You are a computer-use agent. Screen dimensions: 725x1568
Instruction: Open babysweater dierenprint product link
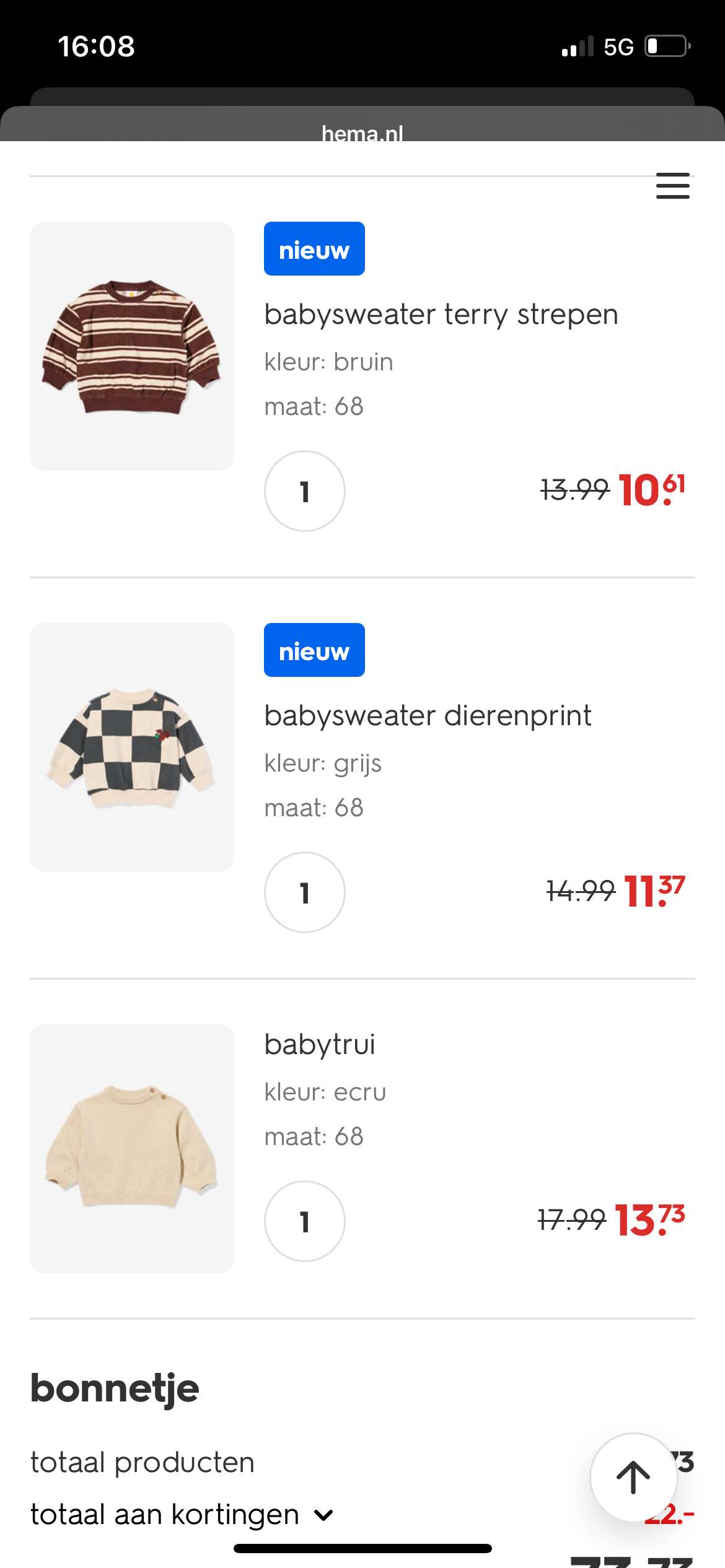(428, 716)
